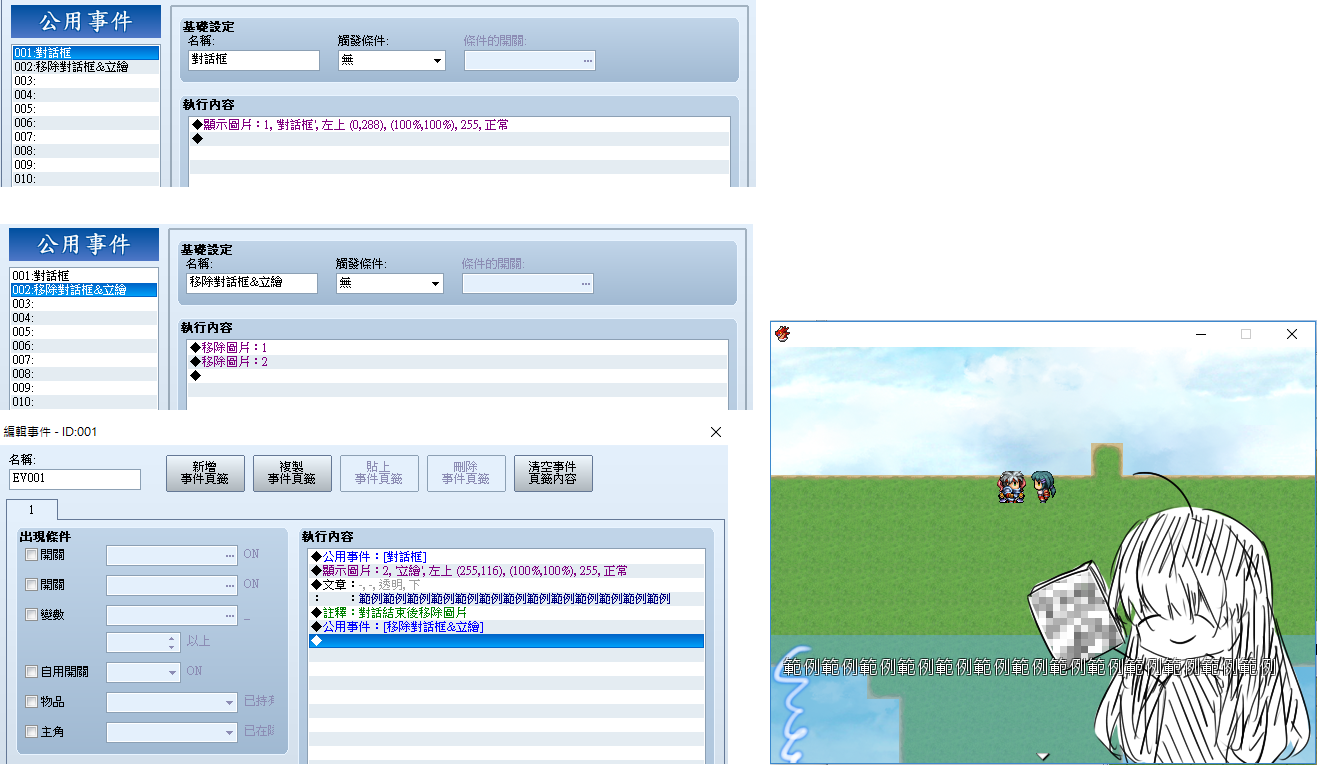Click the 刪除事件頁籤 button

pyautogui.click(x=466, y=474)
